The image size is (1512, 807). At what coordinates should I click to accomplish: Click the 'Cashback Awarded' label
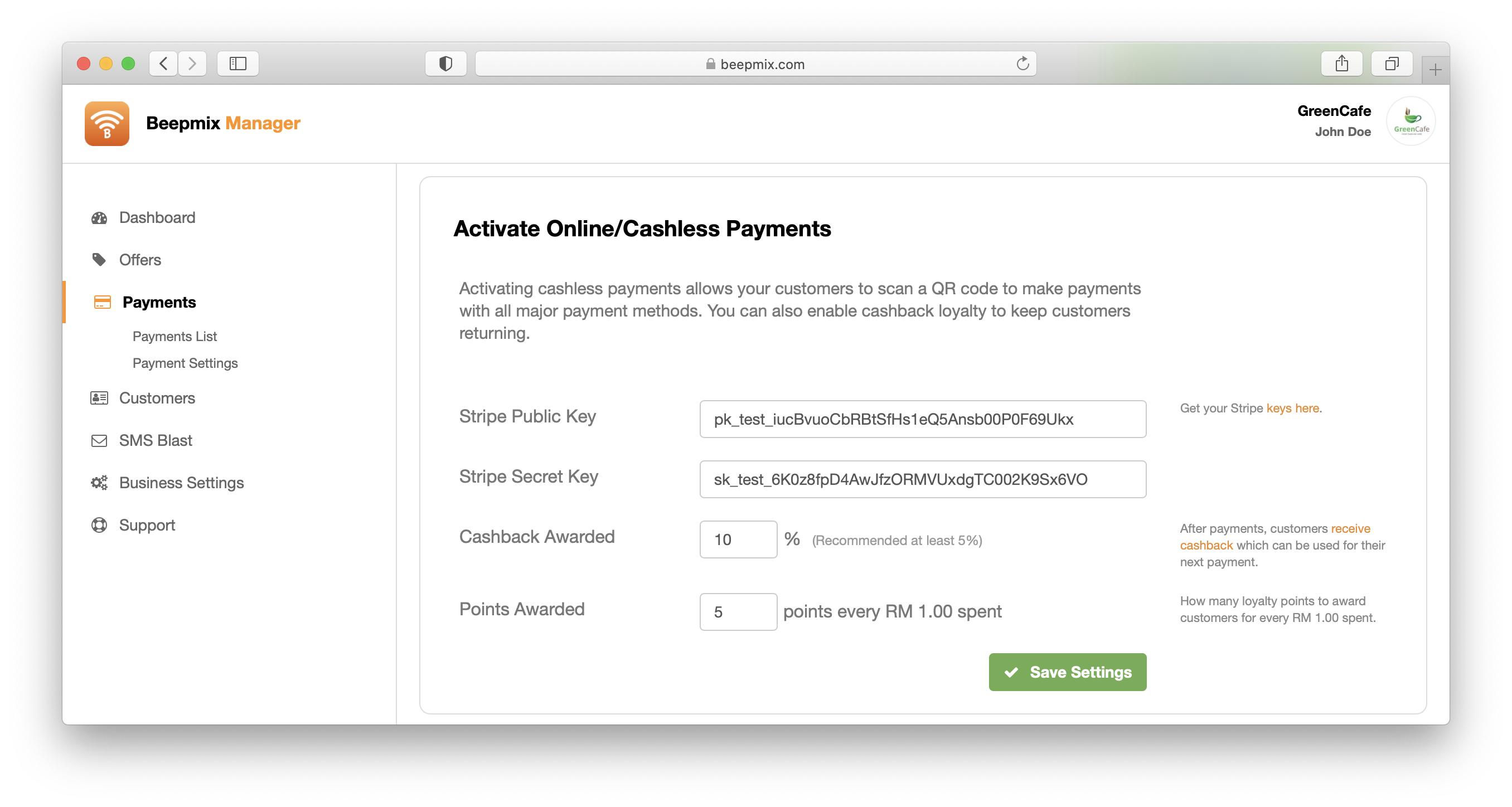tap(536, 537)
